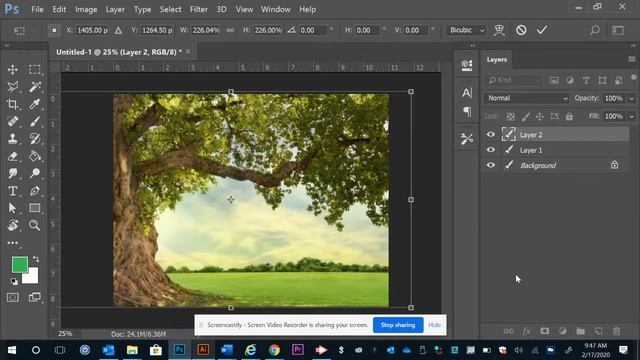This screenshot has width=640, height=360.
Task: Toggle Quick Mask mode
Action: [13, 297]
